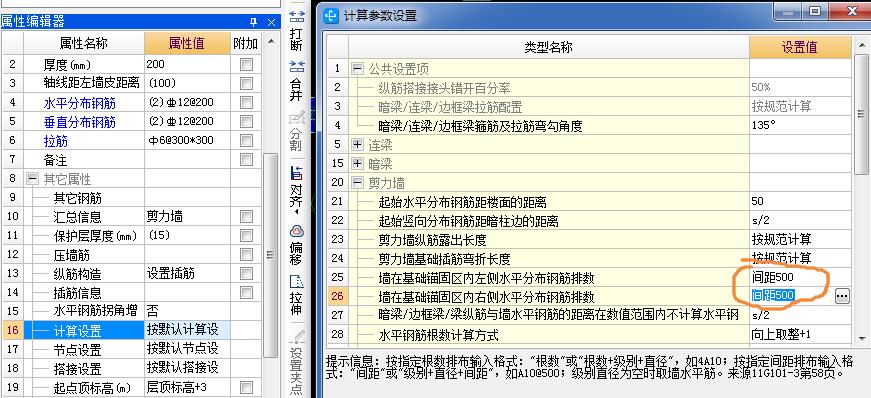Toggle 附加 checkbox for 轴线距左墙皮距离

(x=246, y=83)
